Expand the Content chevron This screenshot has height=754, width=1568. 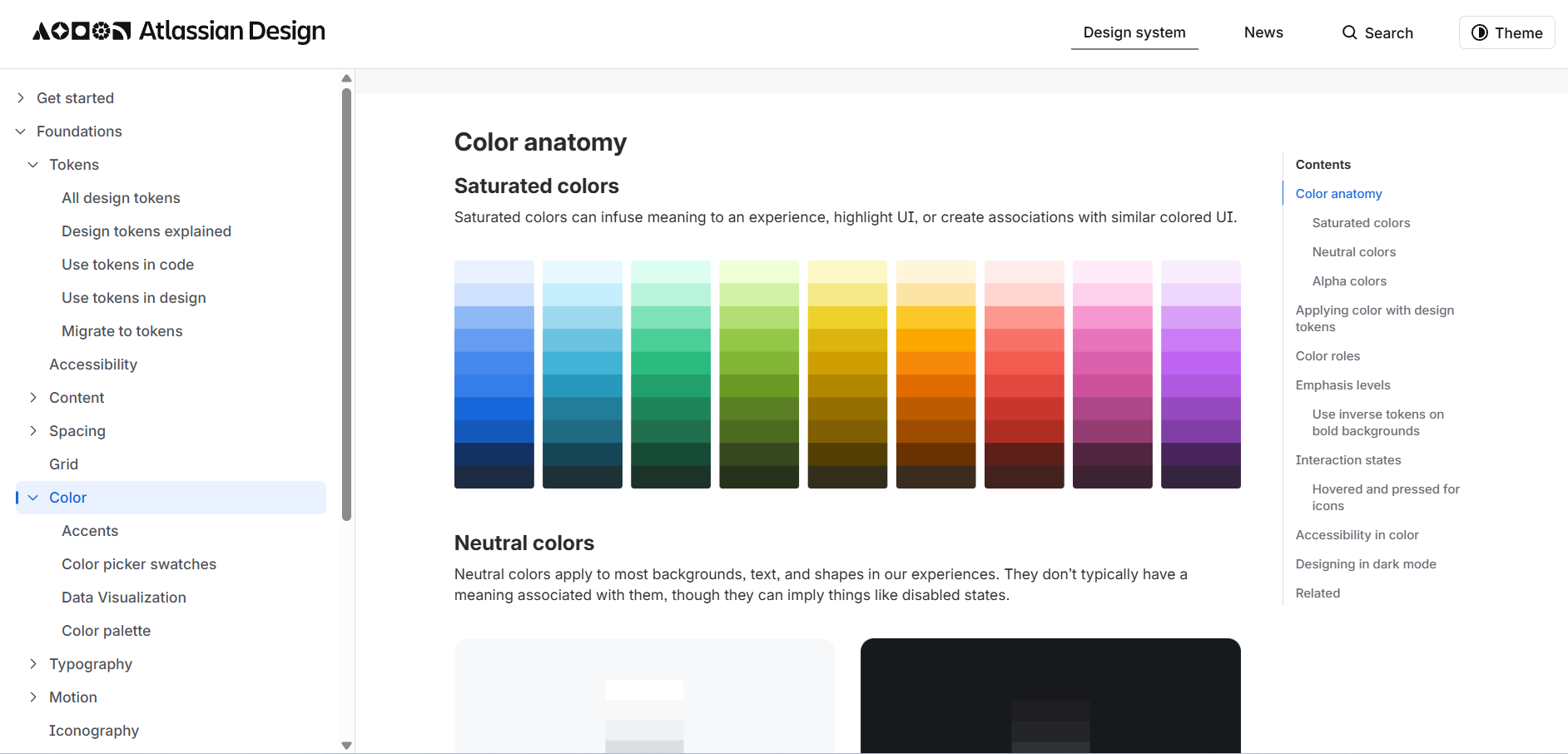[33, 398]
